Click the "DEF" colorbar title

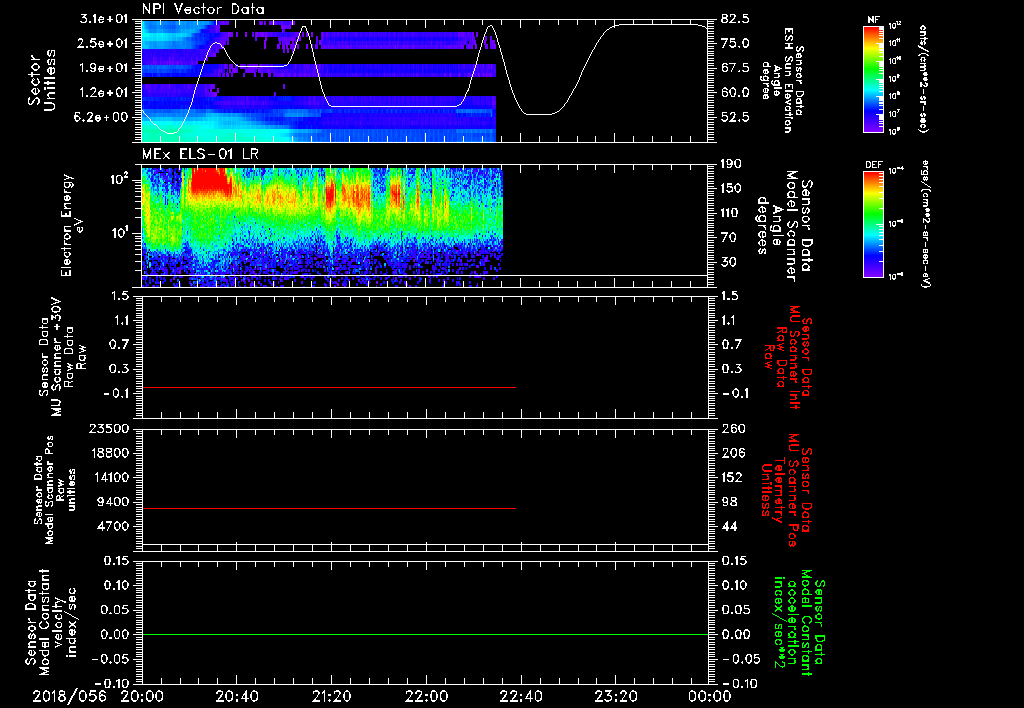pos(874,165)
